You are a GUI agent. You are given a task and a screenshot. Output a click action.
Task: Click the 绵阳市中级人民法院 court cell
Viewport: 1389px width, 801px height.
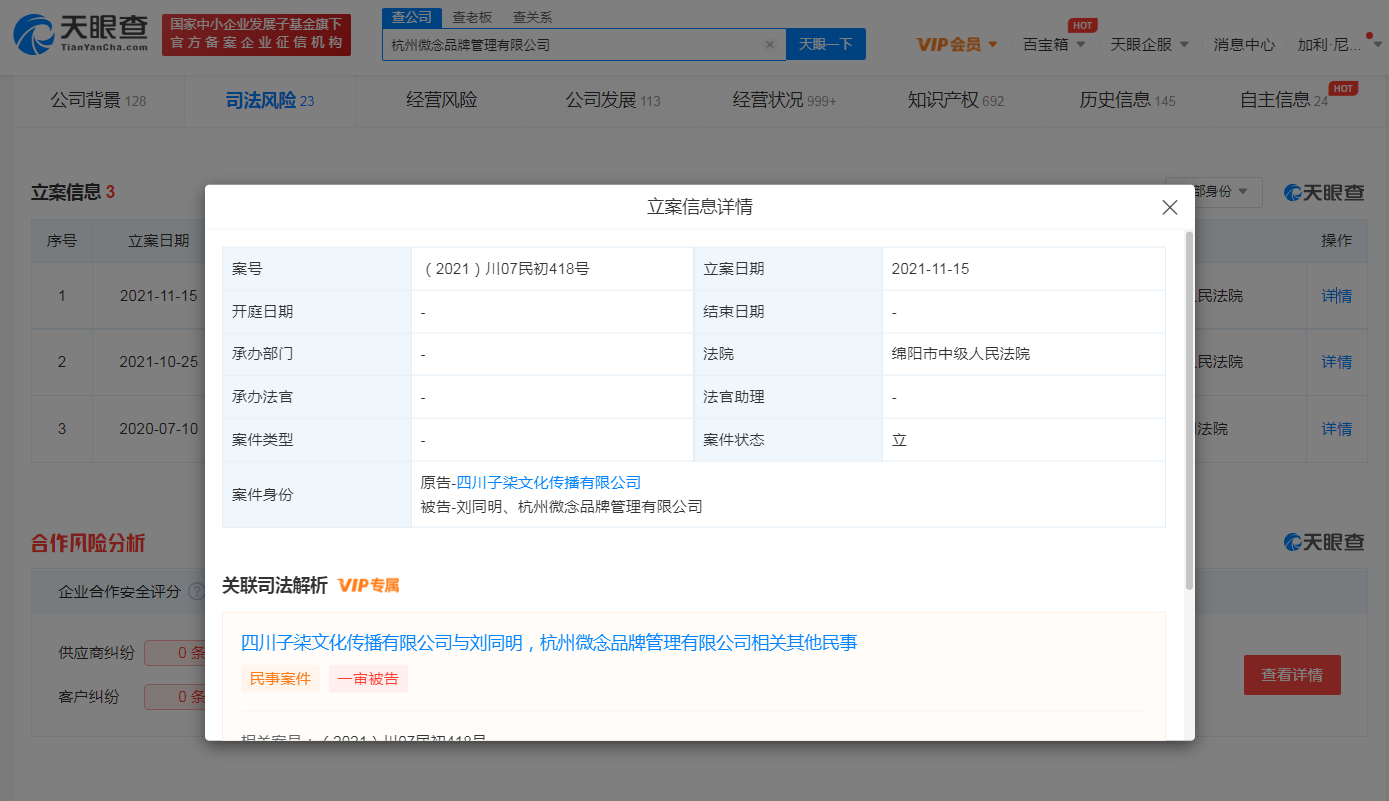click(x=1024, y=354)
